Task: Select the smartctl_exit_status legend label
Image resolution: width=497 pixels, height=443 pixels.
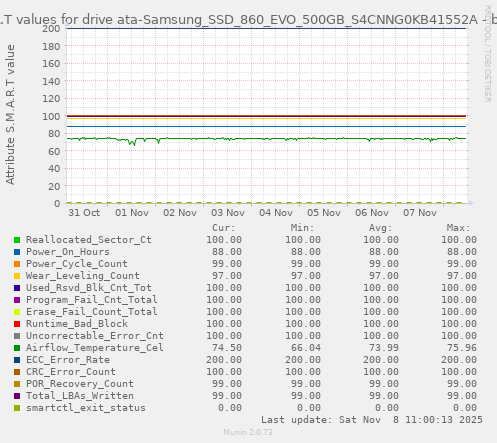Action: (86, 408)
